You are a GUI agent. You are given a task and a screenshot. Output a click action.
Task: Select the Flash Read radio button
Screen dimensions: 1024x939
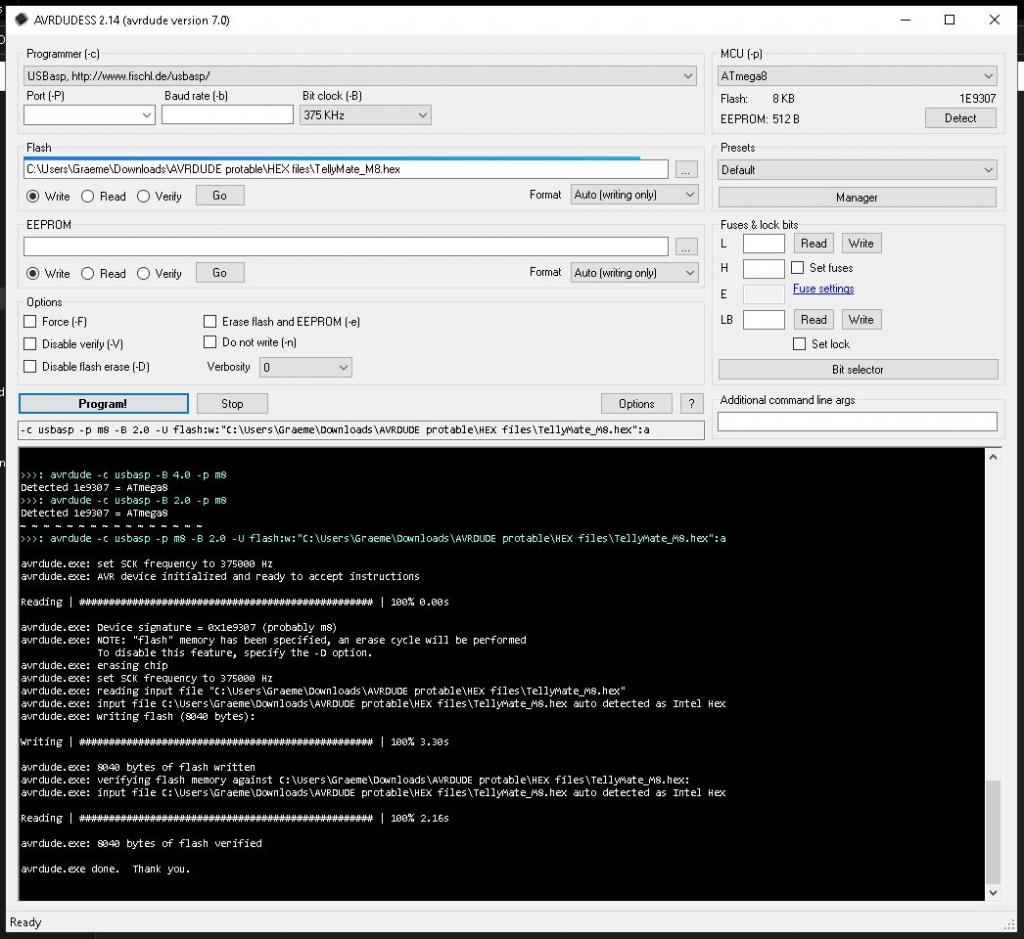click(x=88, y=197)
